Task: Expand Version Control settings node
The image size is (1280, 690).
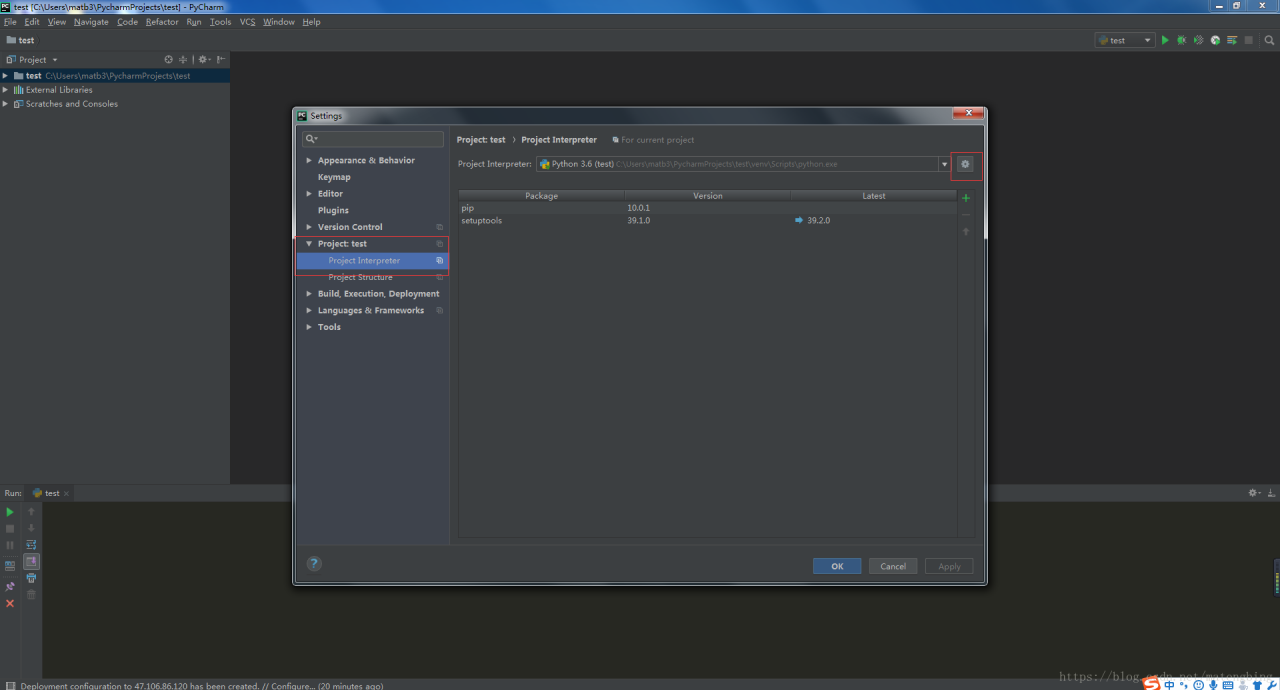Action: click(309, 227)
